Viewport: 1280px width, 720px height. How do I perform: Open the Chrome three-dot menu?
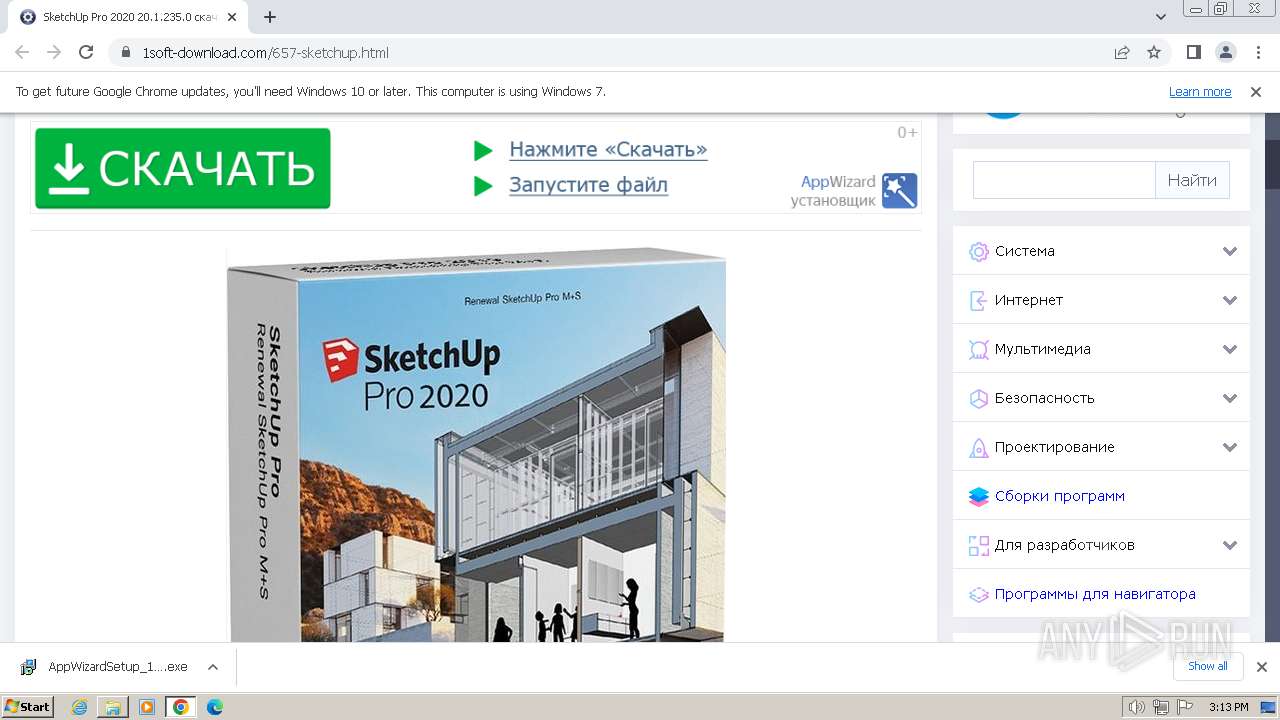[x=1257, y=53]
